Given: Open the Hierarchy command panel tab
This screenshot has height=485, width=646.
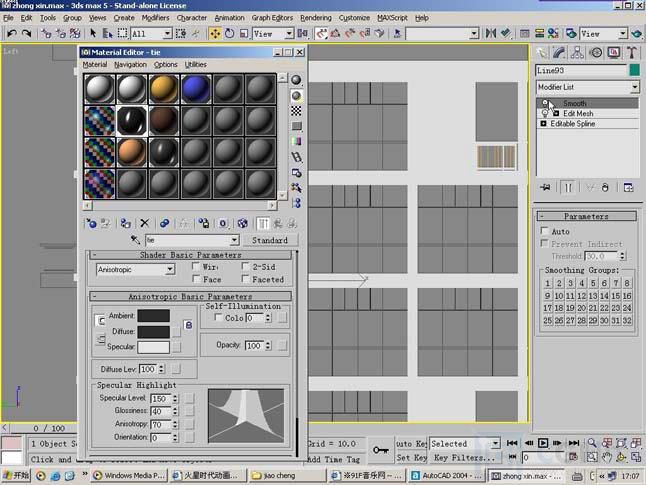Looking at the screenshot, I should [x=577, y=53].
